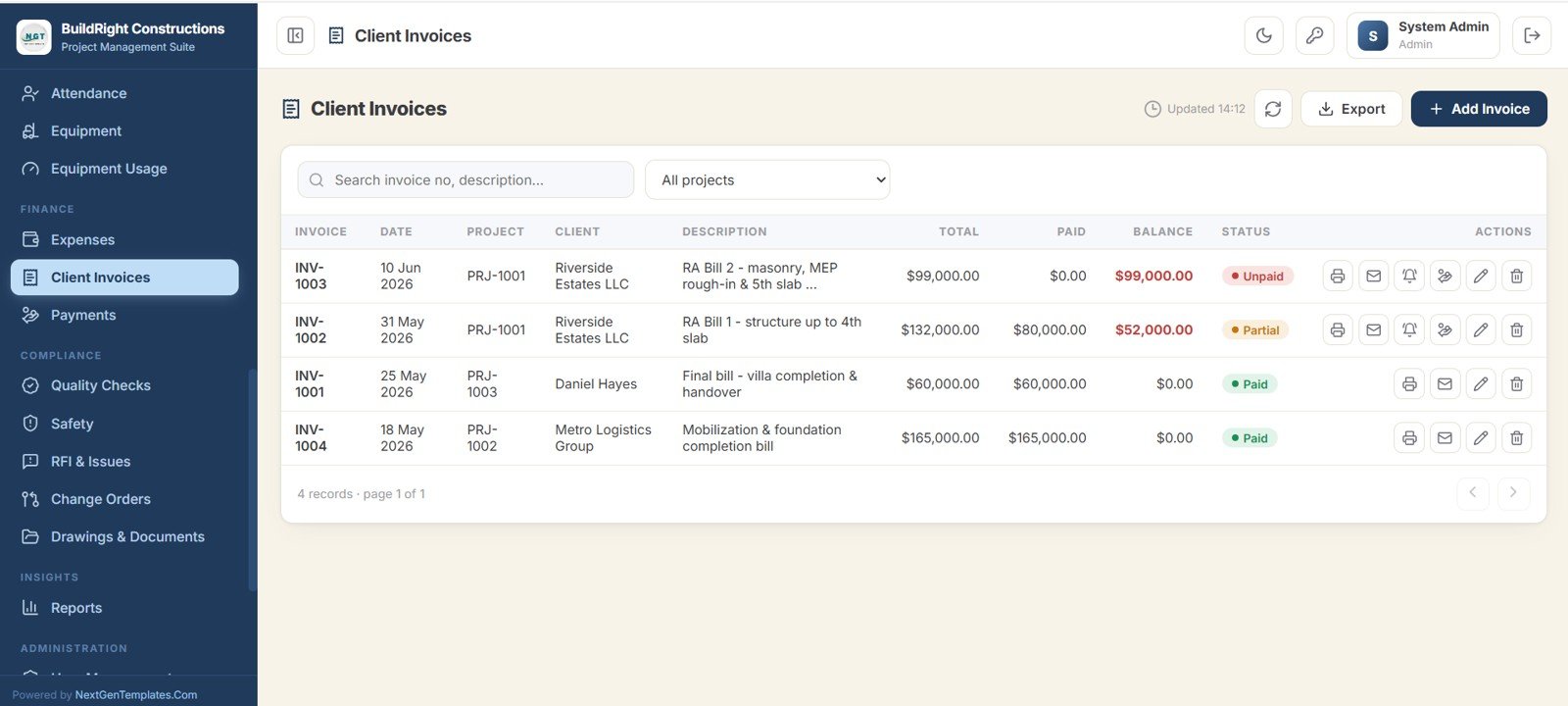The width and height of the screenshot is (1568, 706).
Task: Click the BuildRight Constructions logo
Action: (34, 37)
